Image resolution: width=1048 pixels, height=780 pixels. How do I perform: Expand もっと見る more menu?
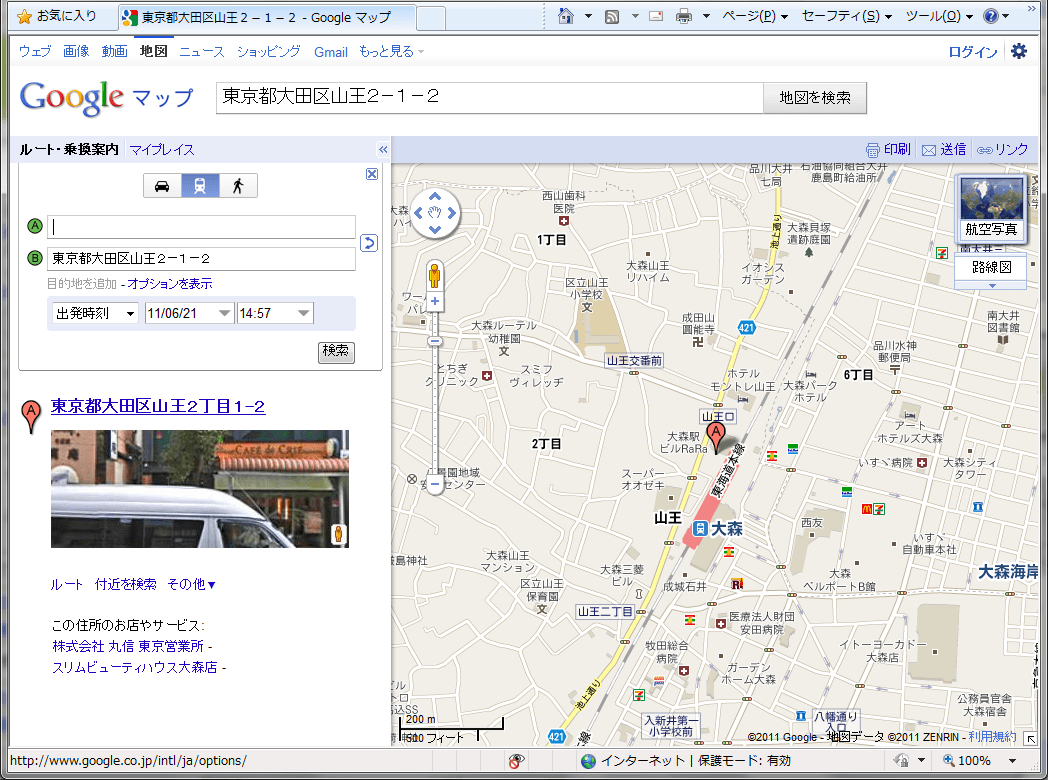391,51
